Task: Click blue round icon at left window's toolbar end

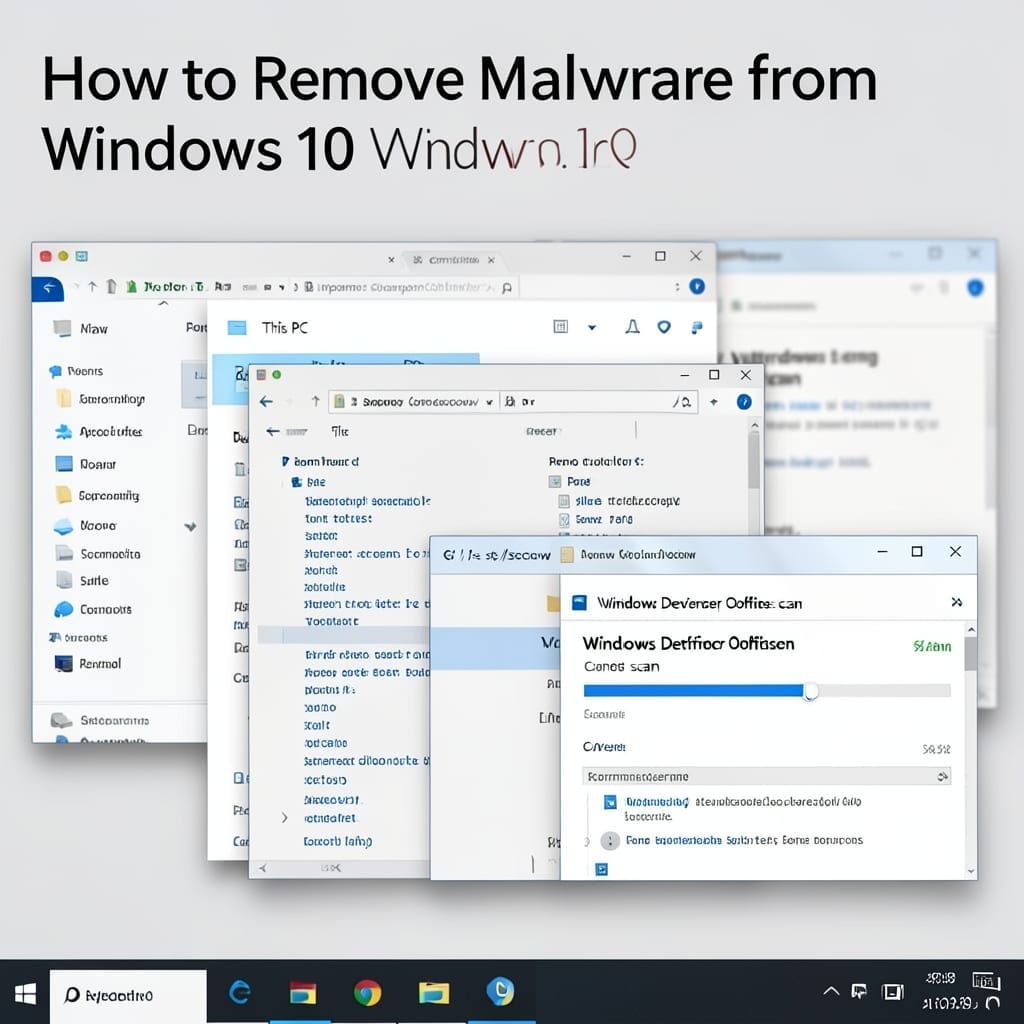Action: tap(697, 286)
